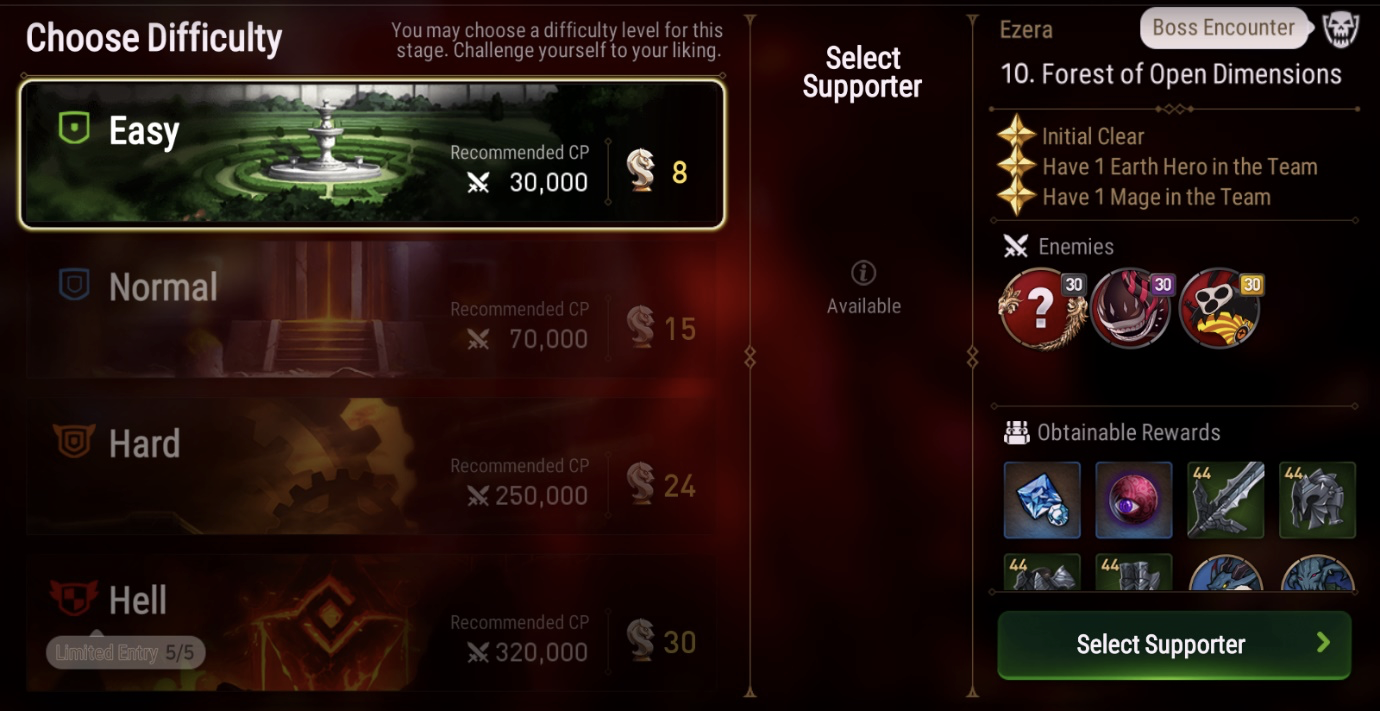View the blue crystal reward item
Viewport: 1380px width, 711px height.
(x=1042, y=500)
